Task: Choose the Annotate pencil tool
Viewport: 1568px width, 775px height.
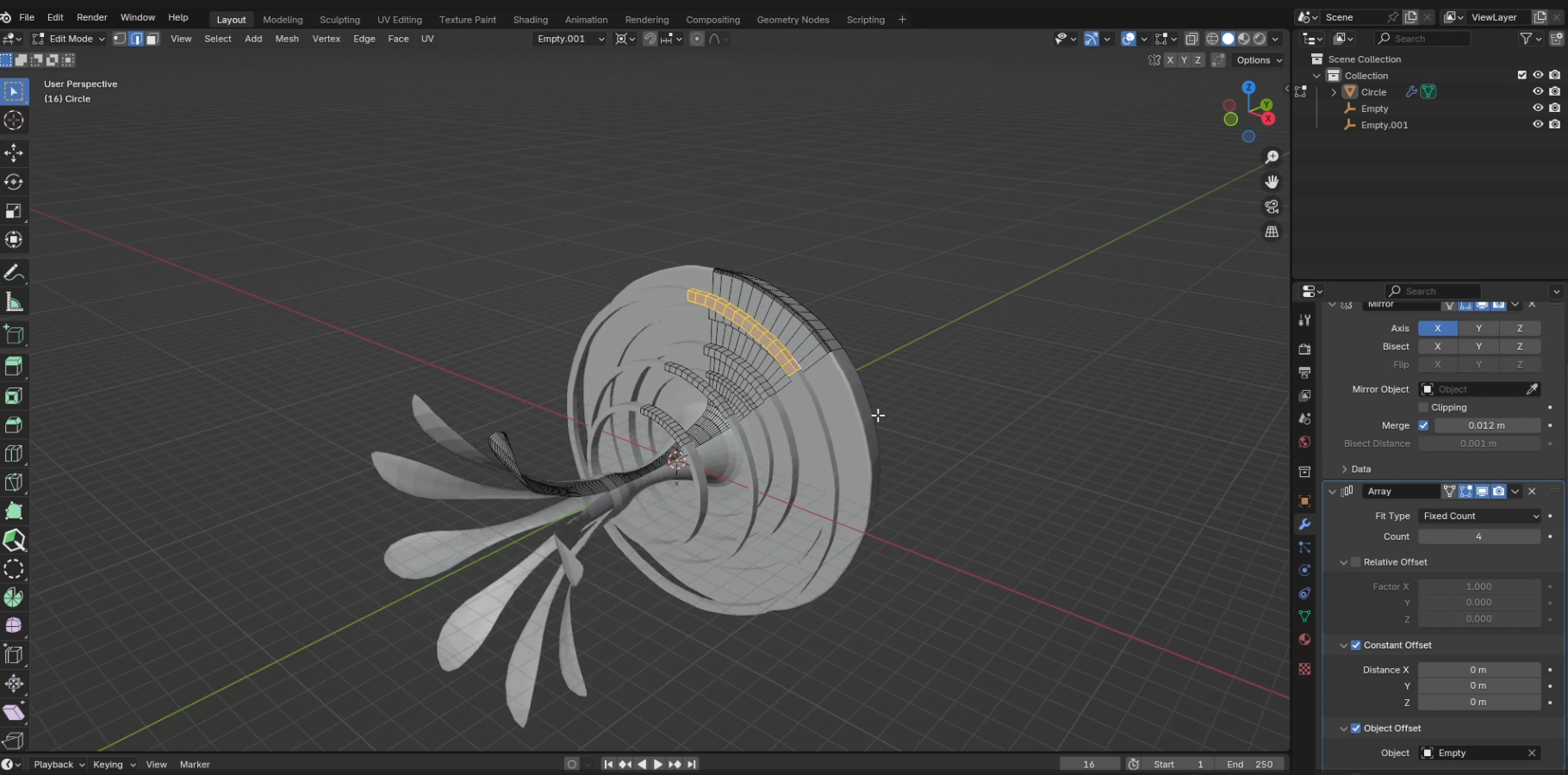Action: pyautogui.click(x=14, y=273)
